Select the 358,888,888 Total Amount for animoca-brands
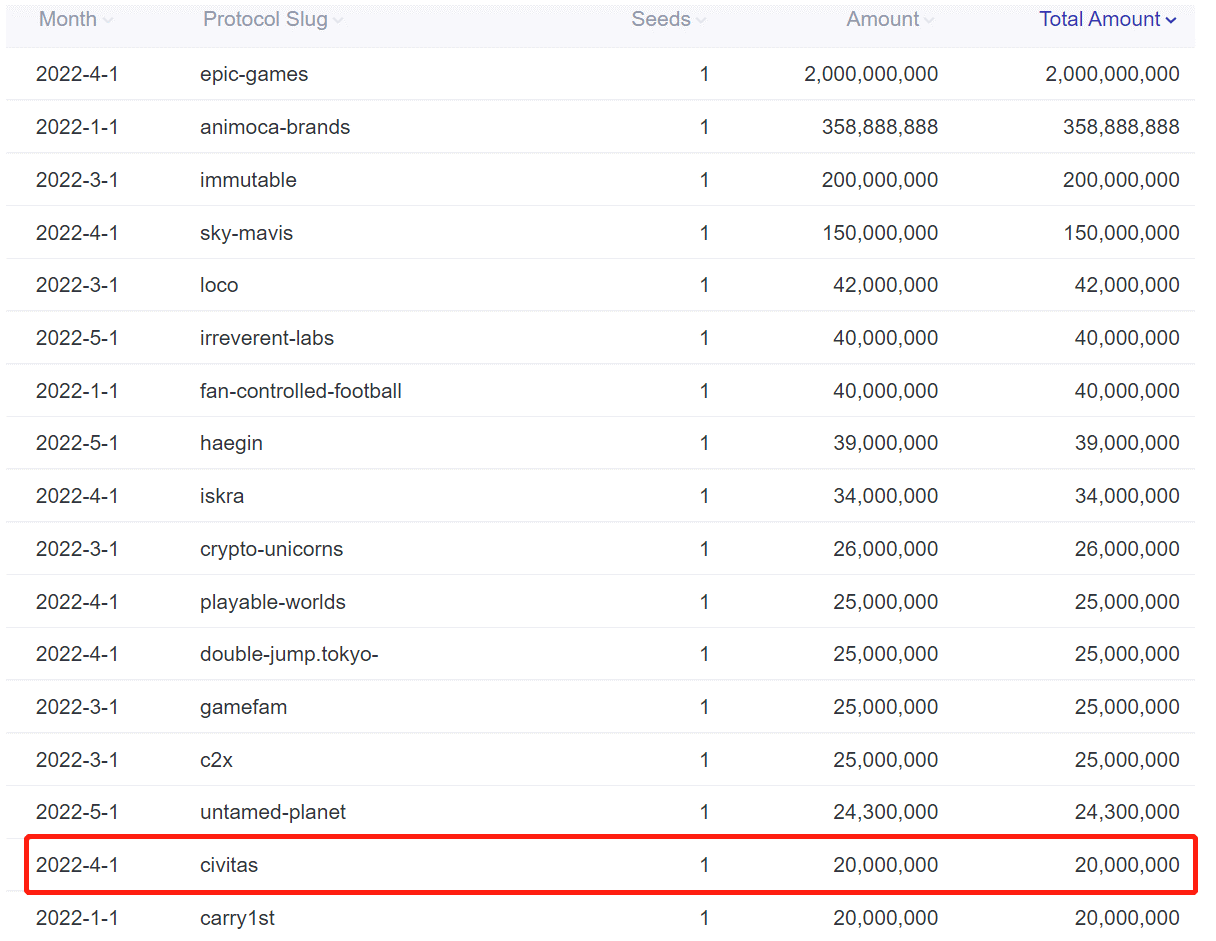This screenshot has height=941, width=1216. (x=1121, y=127)
